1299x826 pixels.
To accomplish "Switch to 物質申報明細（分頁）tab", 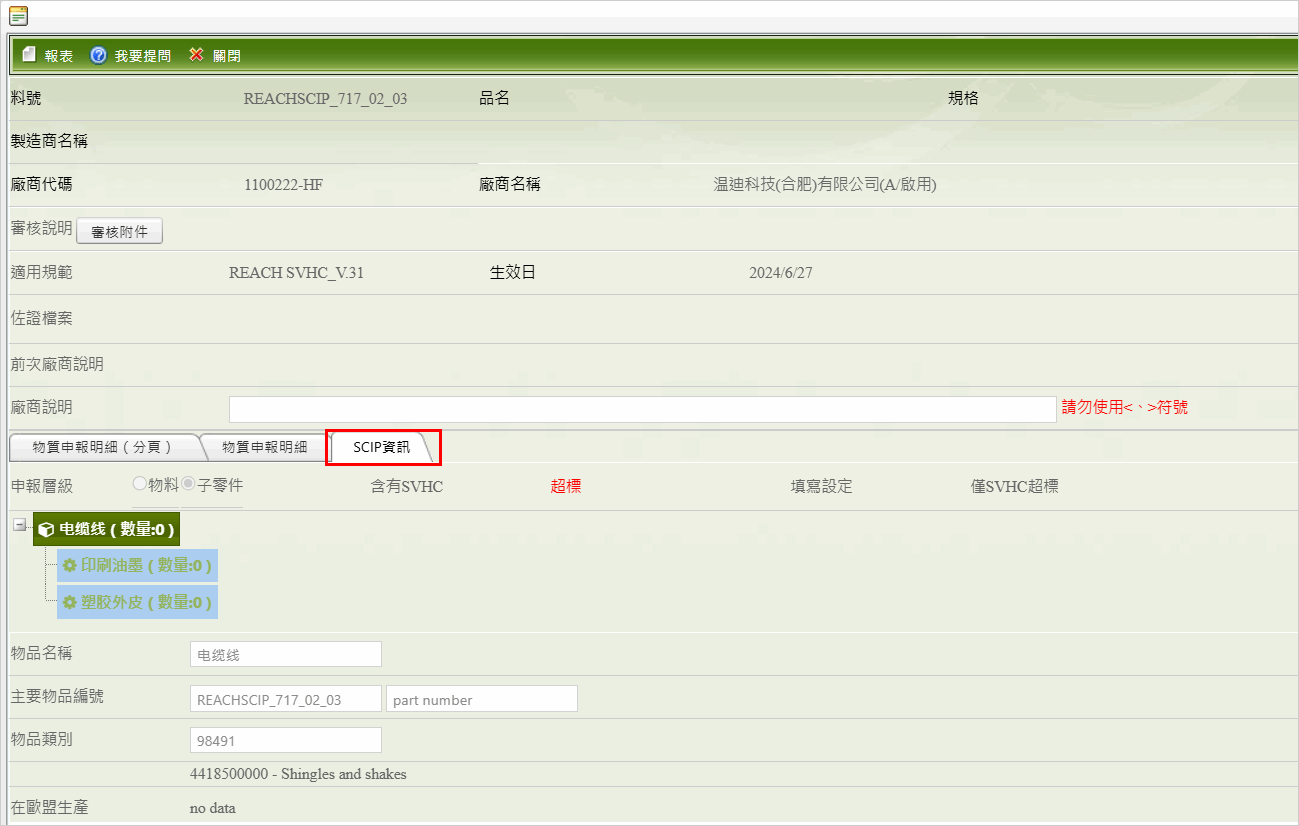I will pyautogui.click(x=103, y=447).
